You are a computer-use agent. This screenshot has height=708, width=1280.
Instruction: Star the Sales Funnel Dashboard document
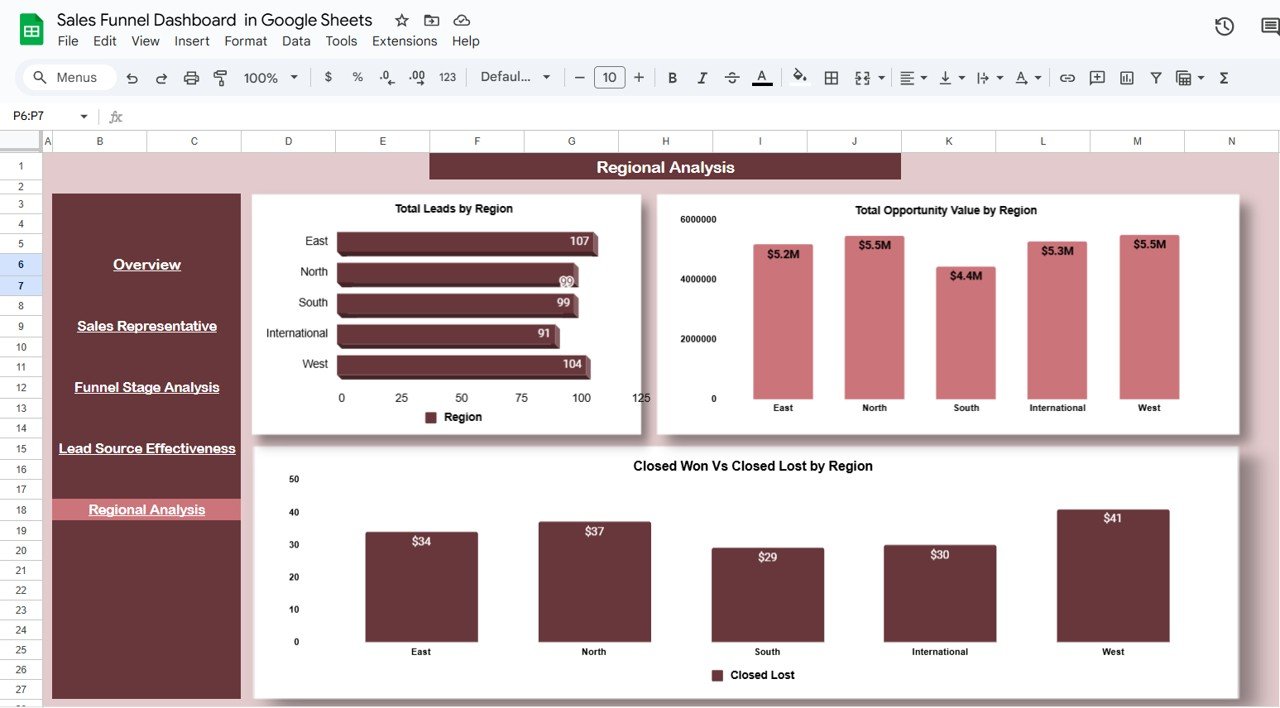click(402, 21)
